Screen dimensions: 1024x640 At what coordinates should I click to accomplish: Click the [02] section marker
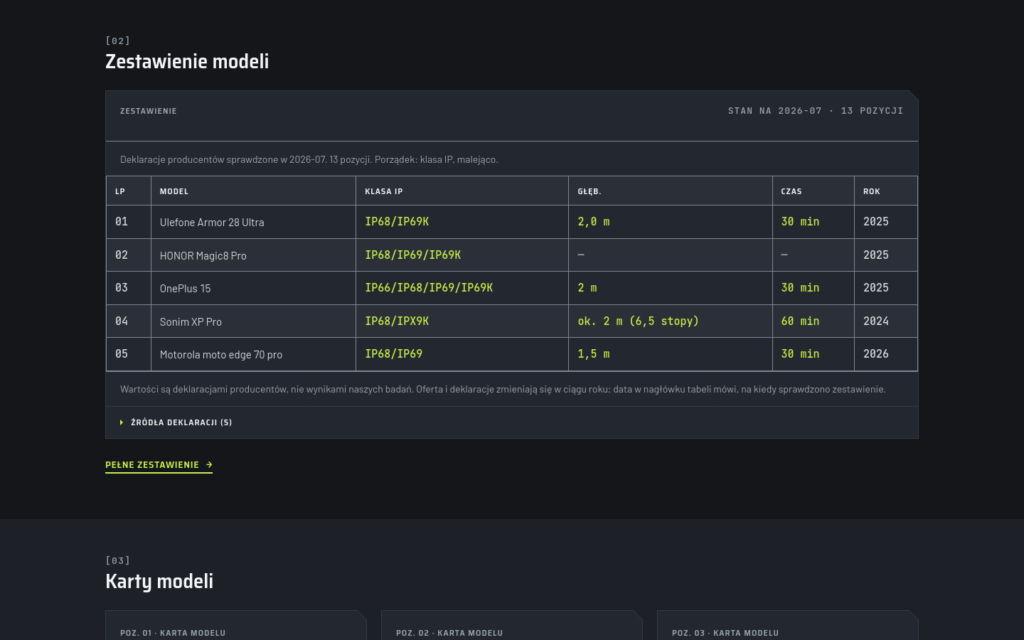point(118,40)
